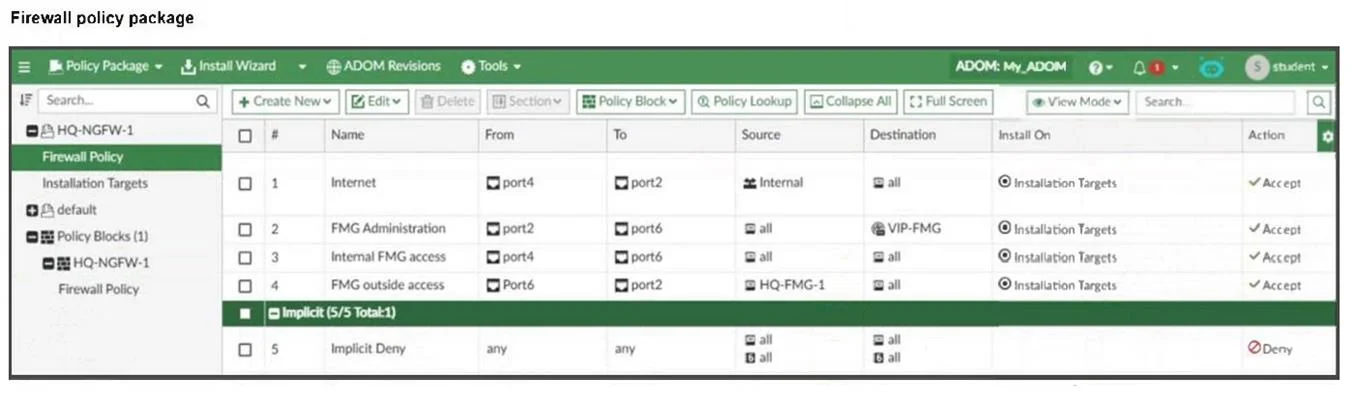Click port6 in Internal FMG access row

tap(638, 257)
